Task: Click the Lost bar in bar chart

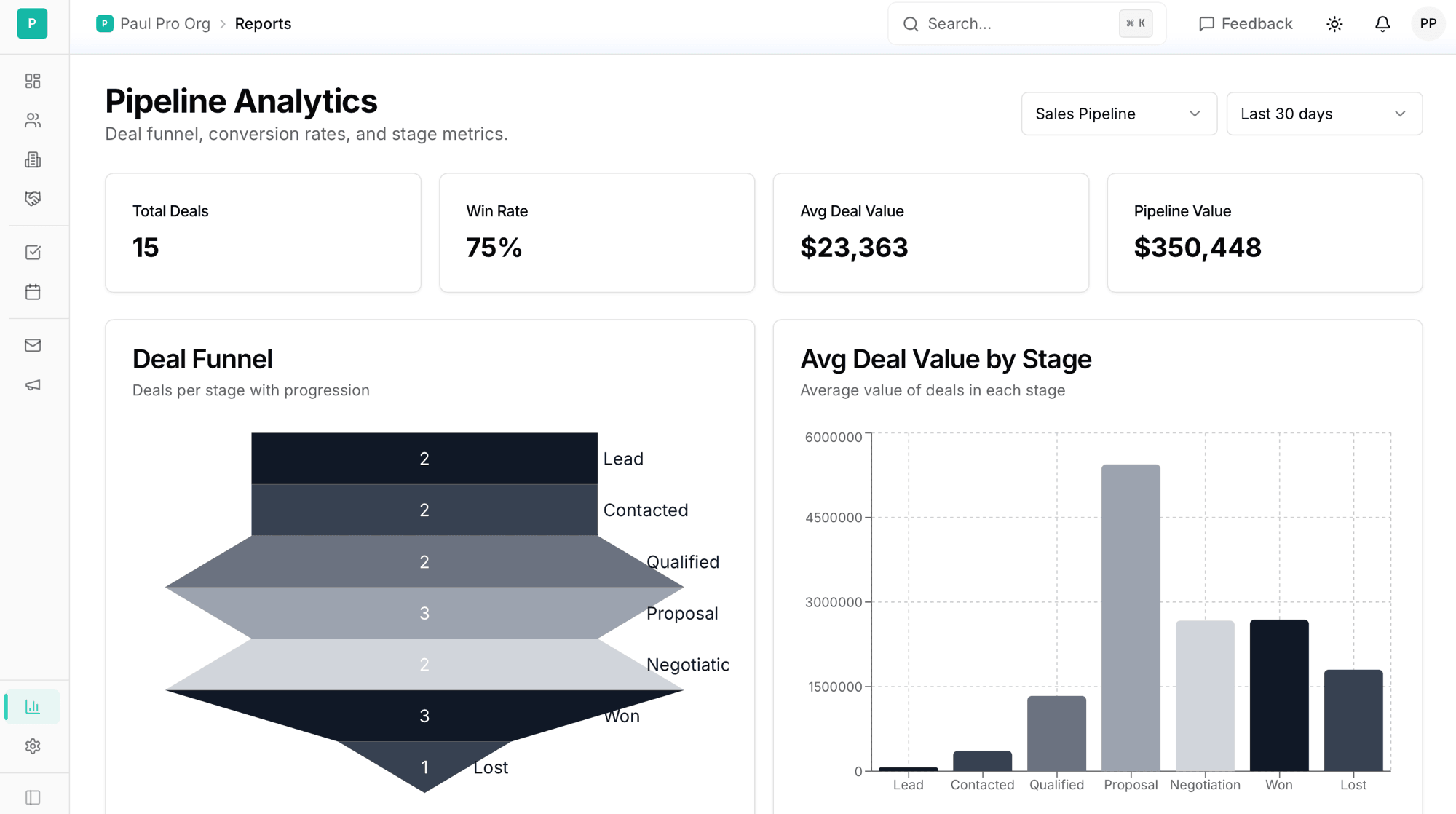Action: (1353, 720)
